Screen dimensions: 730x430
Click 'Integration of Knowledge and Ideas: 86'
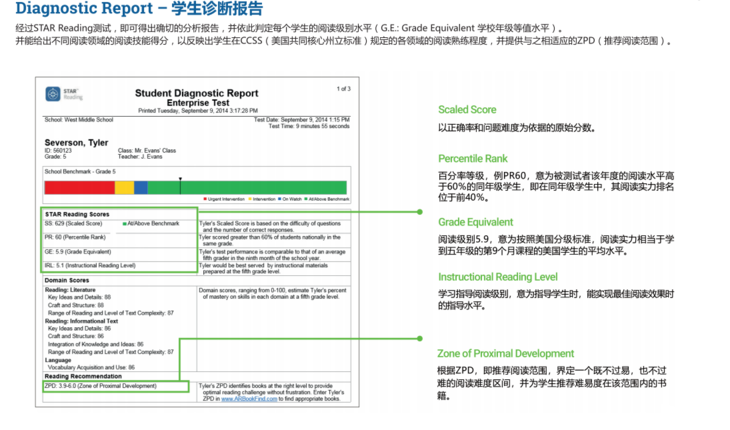click(95, 344)
